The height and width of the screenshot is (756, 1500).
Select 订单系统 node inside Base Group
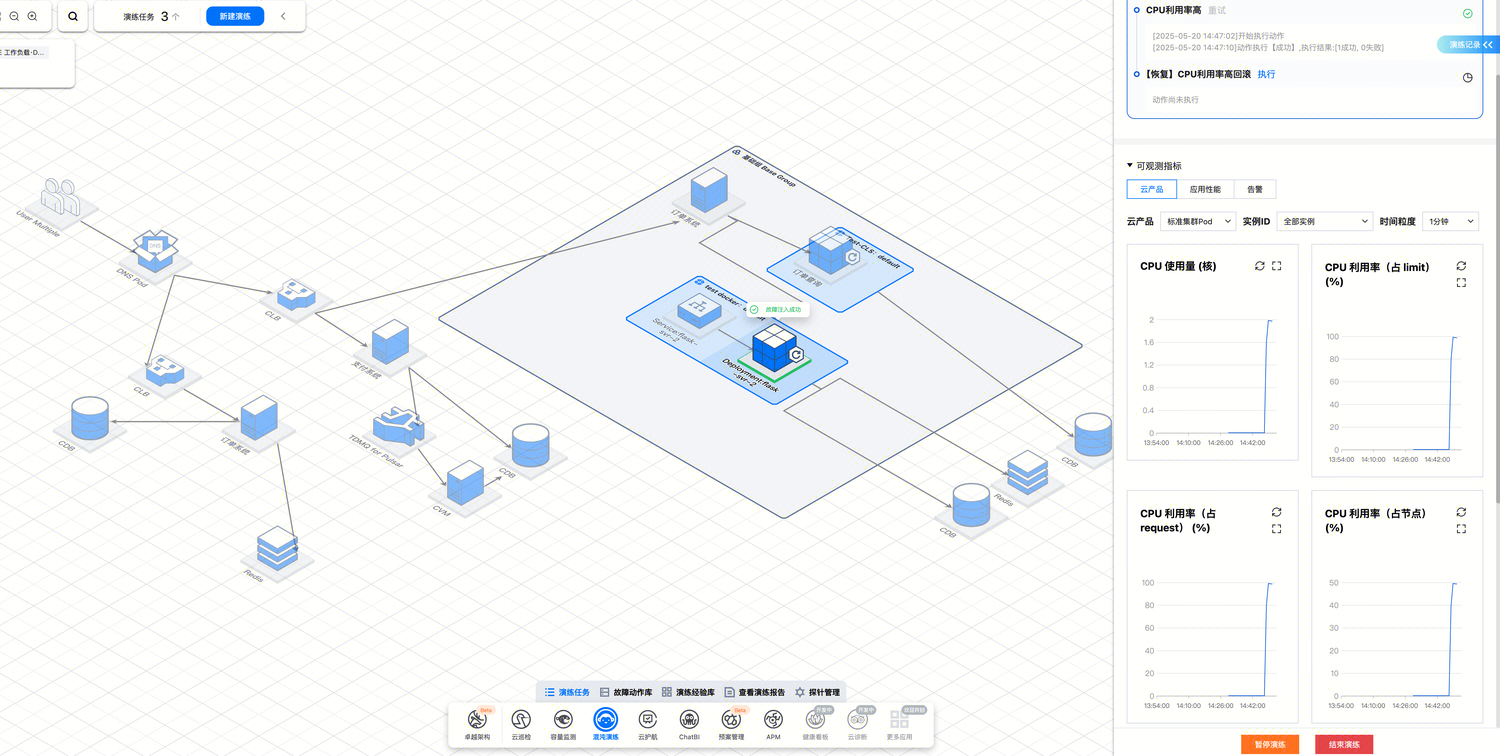[709, 190]
